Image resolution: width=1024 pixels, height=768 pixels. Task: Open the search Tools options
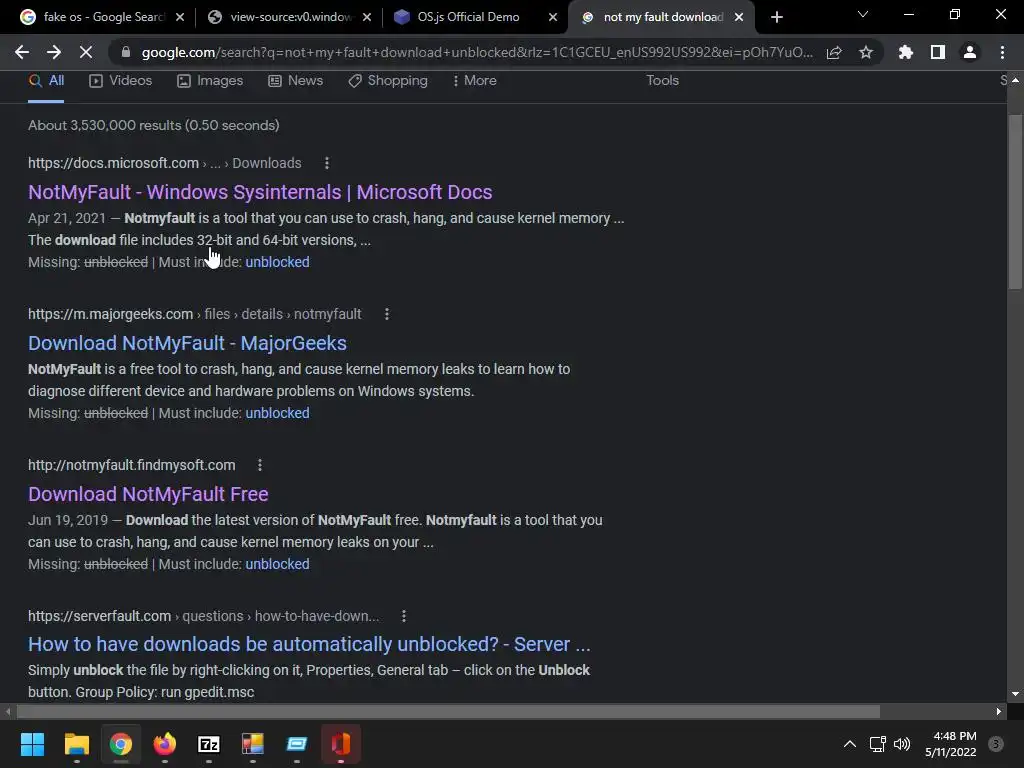(662, 80)
